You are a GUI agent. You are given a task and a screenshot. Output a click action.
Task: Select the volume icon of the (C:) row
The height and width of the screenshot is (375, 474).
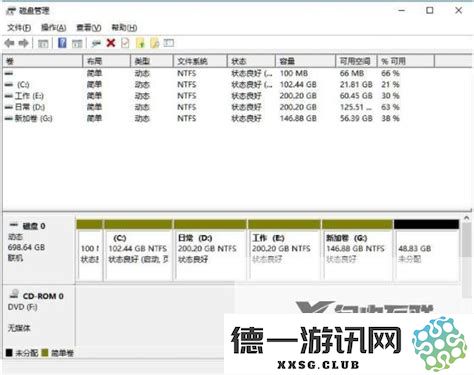point(9,85)
